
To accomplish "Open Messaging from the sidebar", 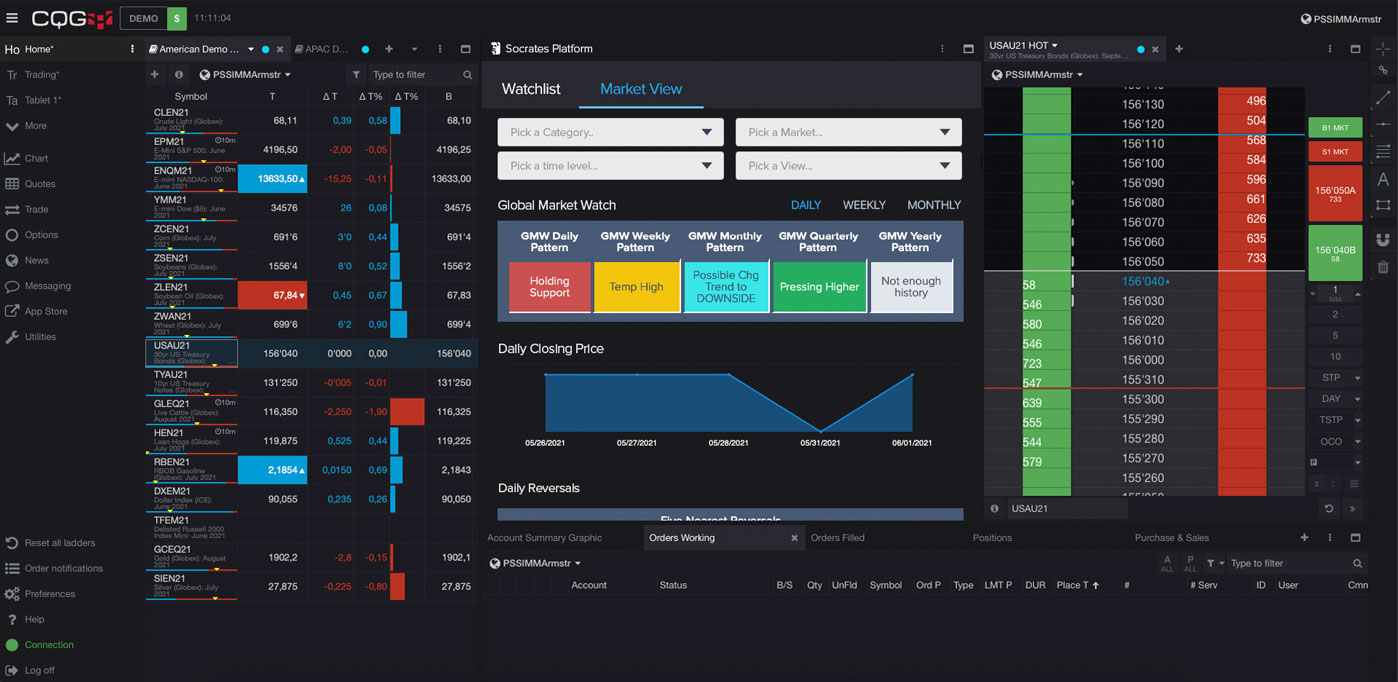I will [x=38, y=286].
